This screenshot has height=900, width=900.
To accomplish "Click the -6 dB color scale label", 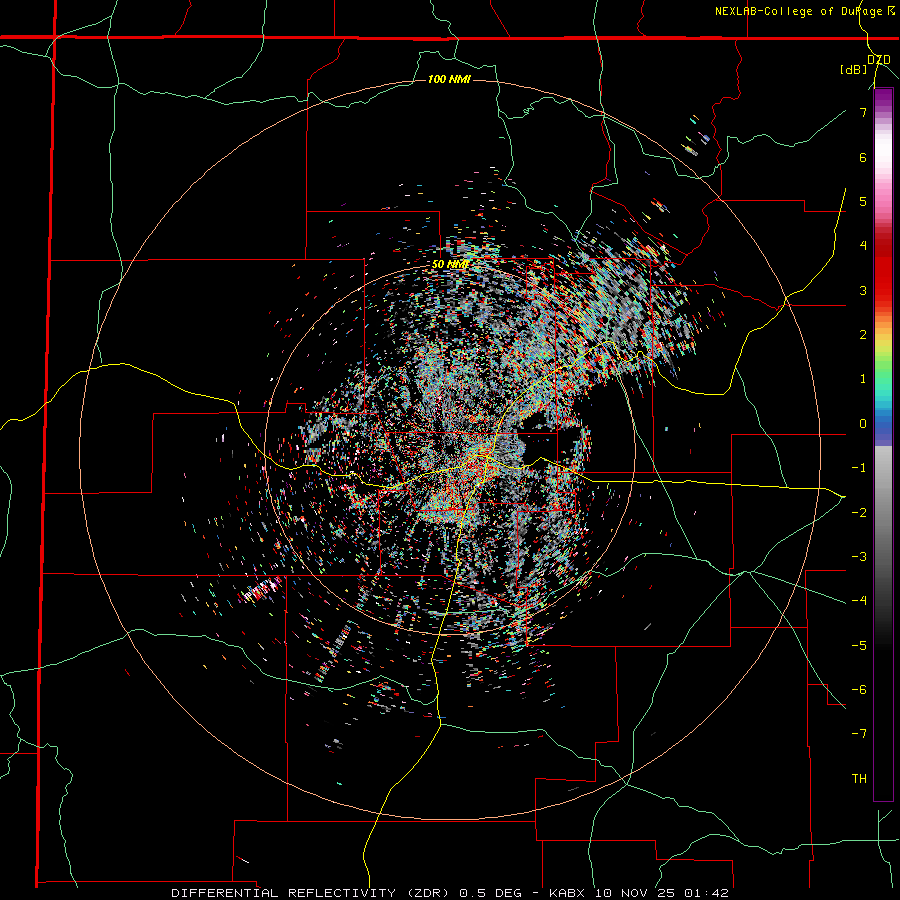I will [859, 689].
